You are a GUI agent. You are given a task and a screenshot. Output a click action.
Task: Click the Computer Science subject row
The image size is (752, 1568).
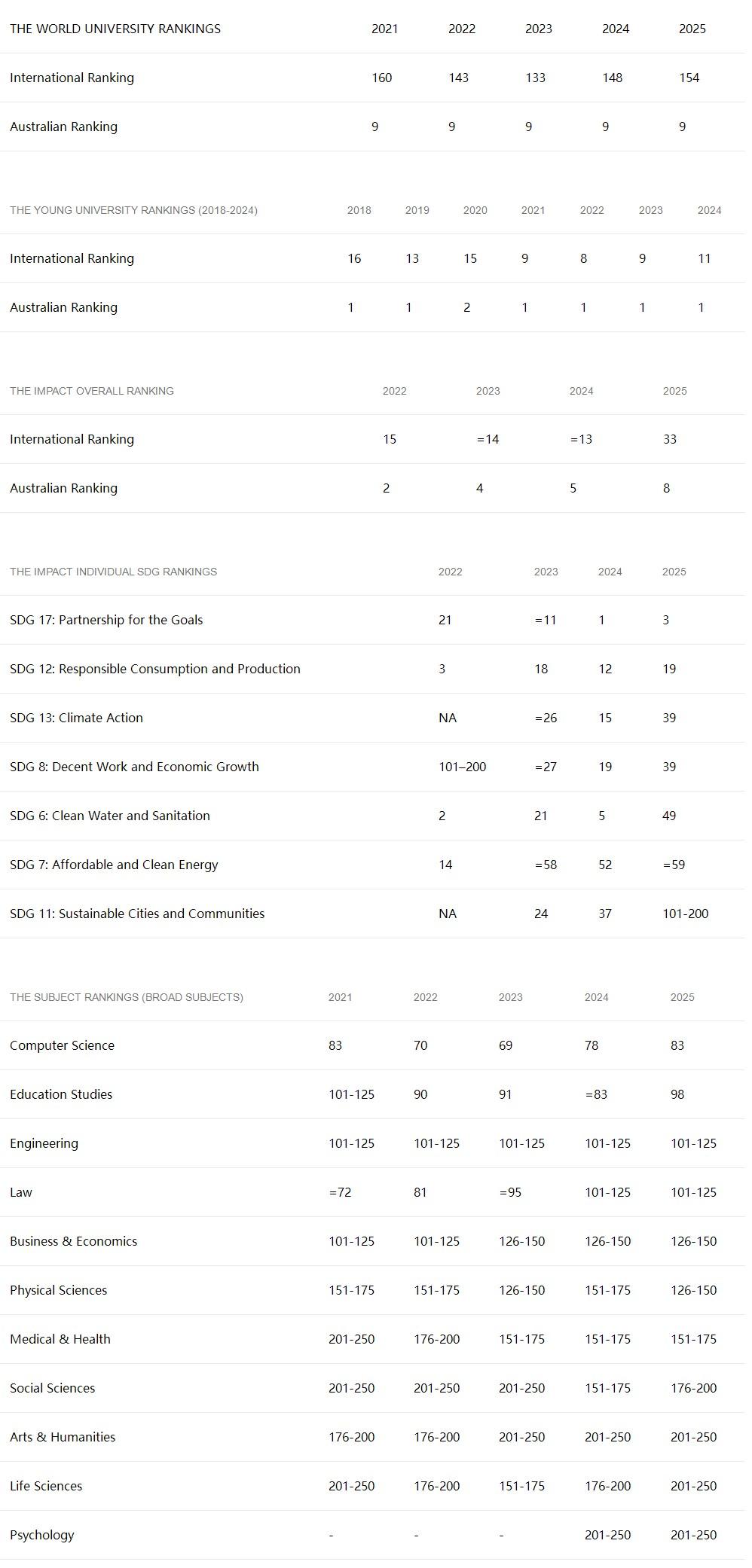tap(372, 1045)
